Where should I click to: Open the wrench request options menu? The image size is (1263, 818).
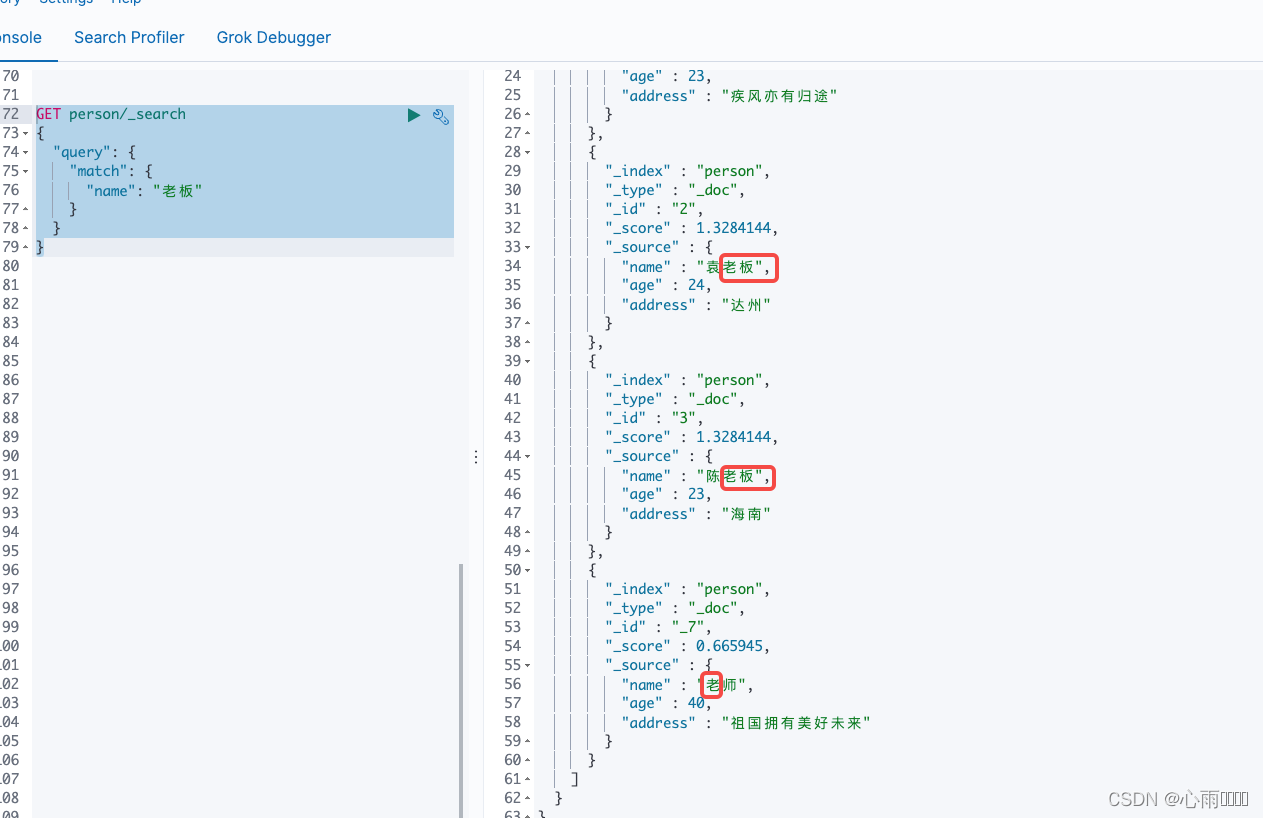click(x=440, y=115)
